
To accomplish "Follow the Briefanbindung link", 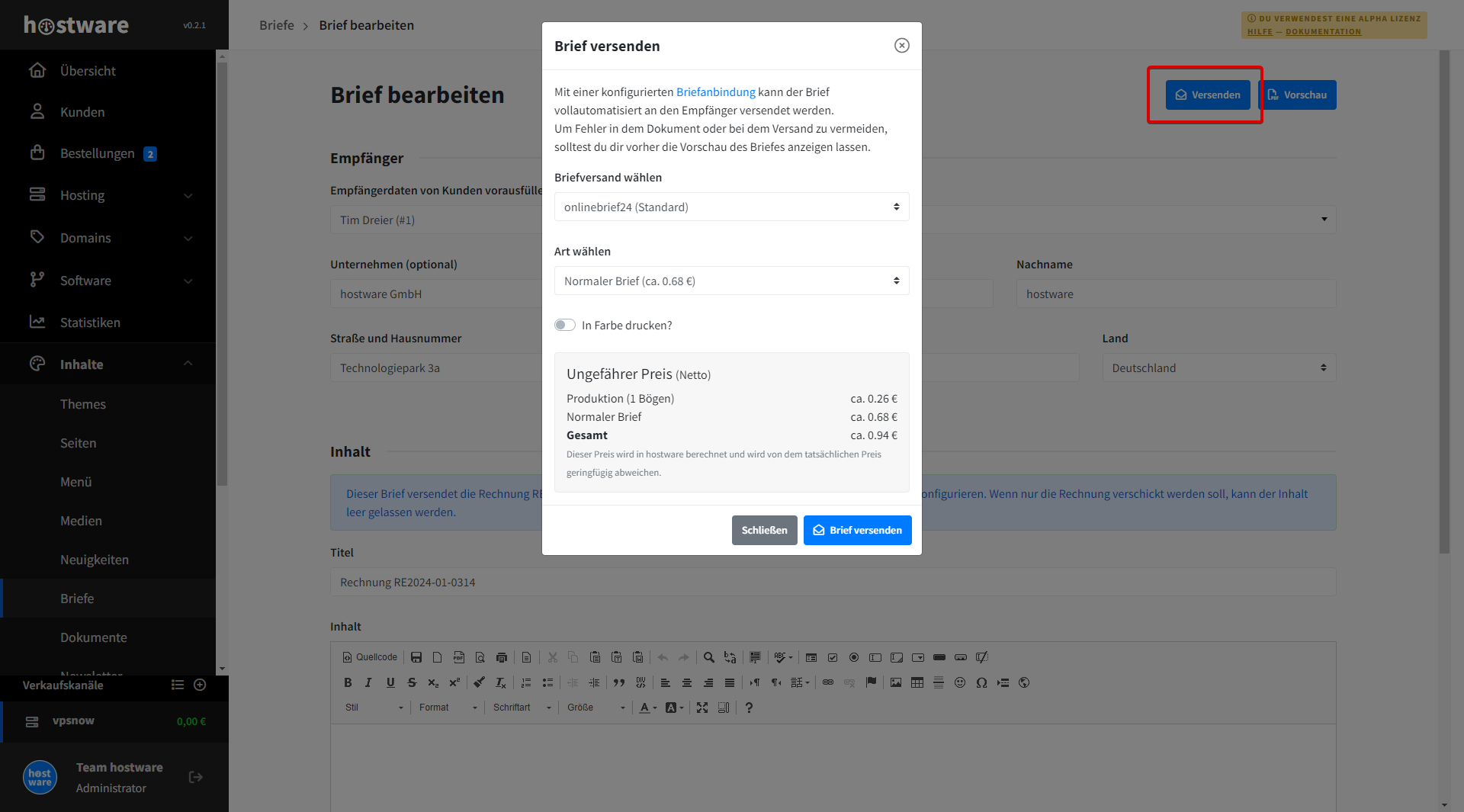I will pos(715,91).
